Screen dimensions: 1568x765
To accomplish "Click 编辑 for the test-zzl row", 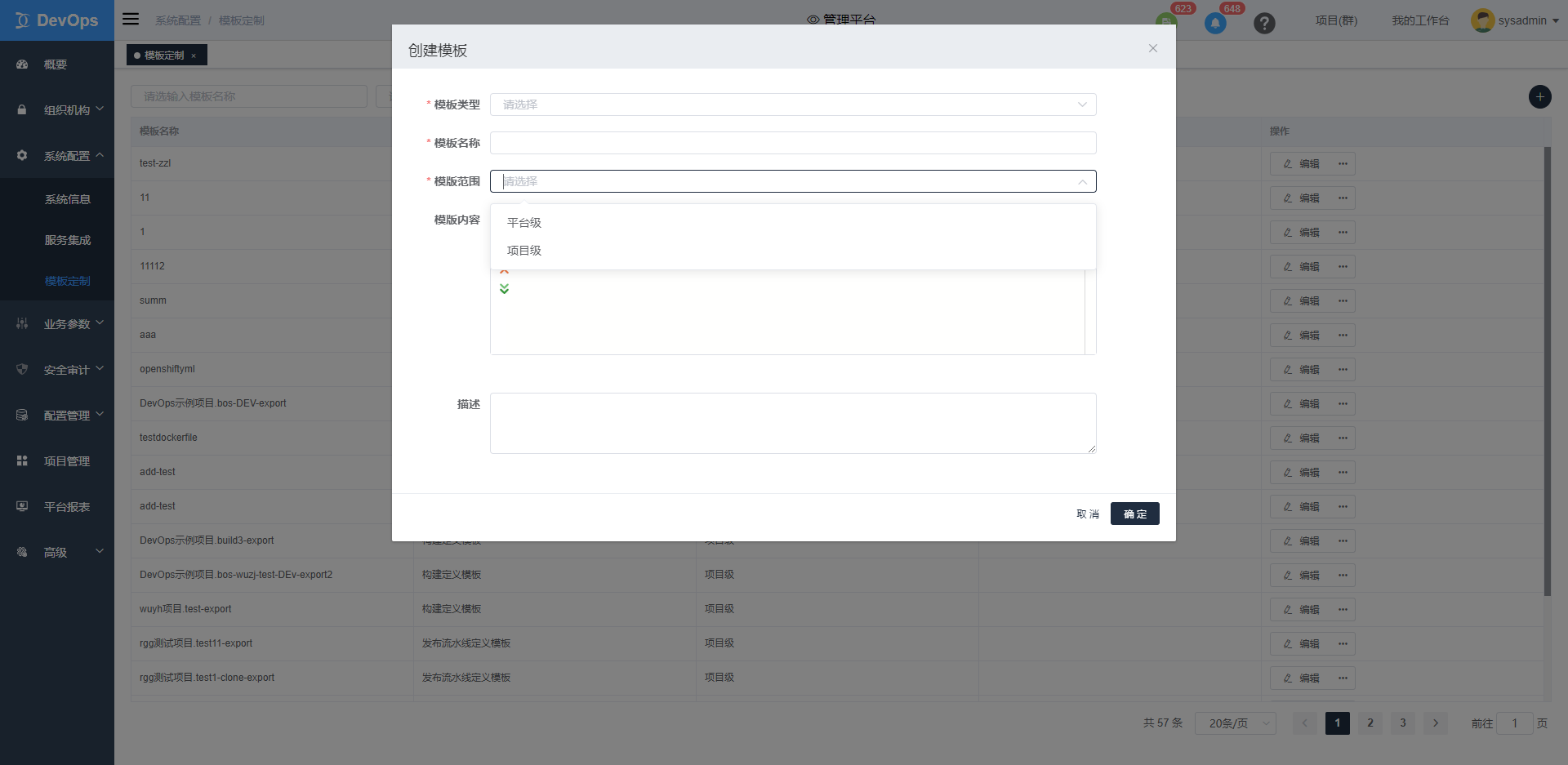I will tap(1301, 164).
